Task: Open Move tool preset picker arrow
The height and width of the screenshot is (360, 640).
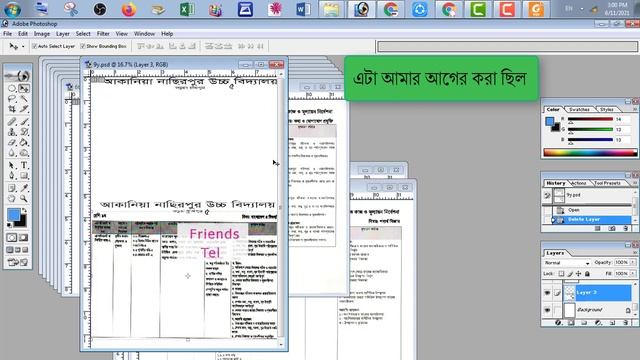Action: pos(23,46)
